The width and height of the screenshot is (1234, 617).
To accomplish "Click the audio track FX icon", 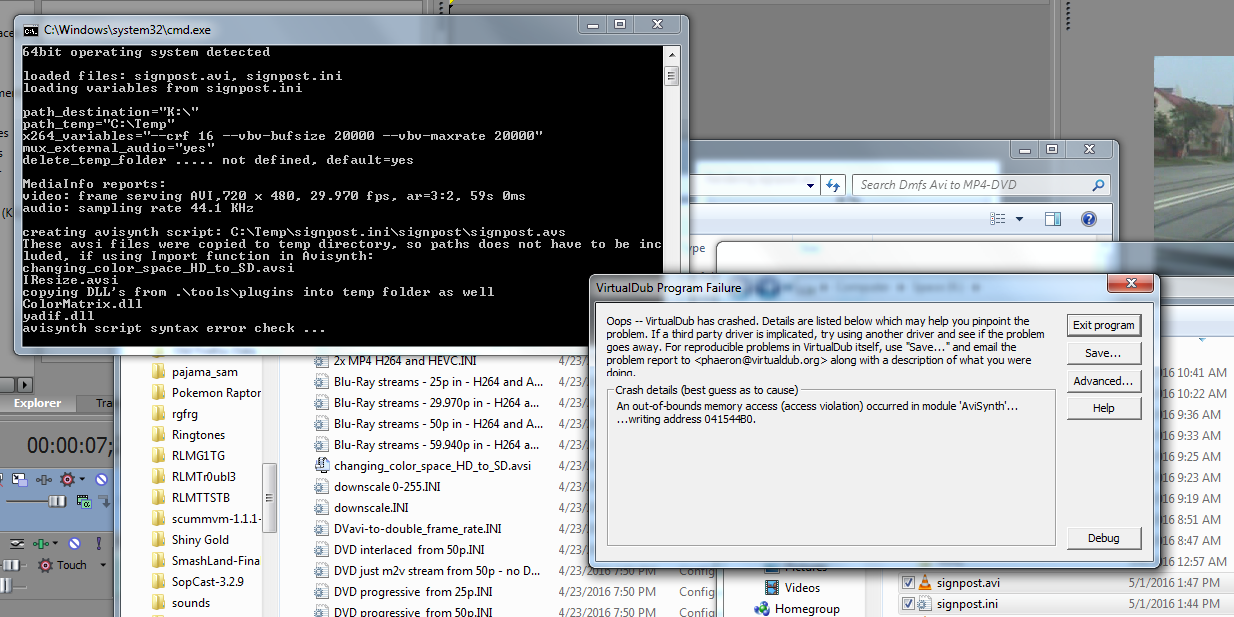I will (41, 544).
